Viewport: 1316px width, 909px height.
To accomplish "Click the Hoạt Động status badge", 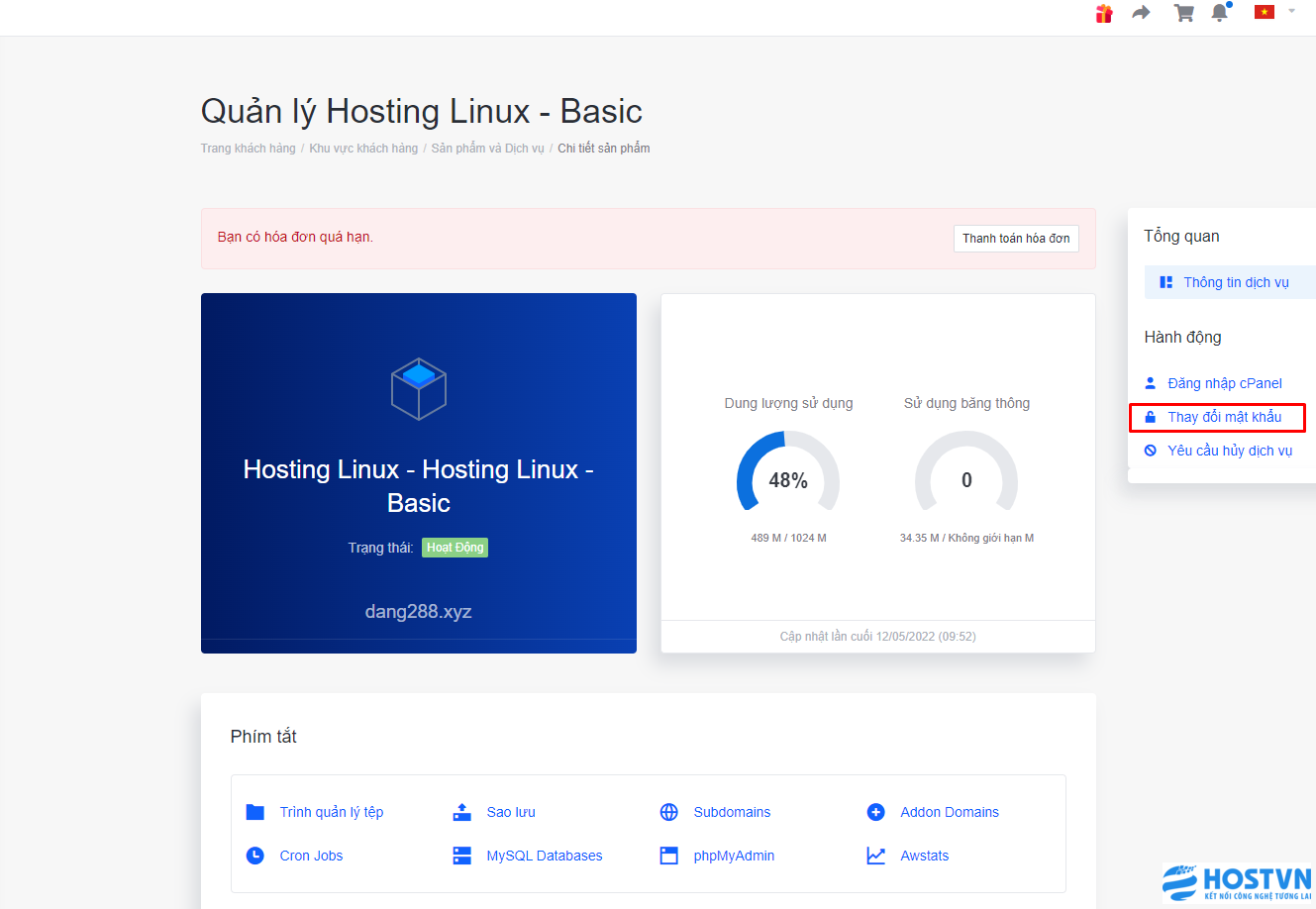I will pyautogui.click(x=455, y=548).
